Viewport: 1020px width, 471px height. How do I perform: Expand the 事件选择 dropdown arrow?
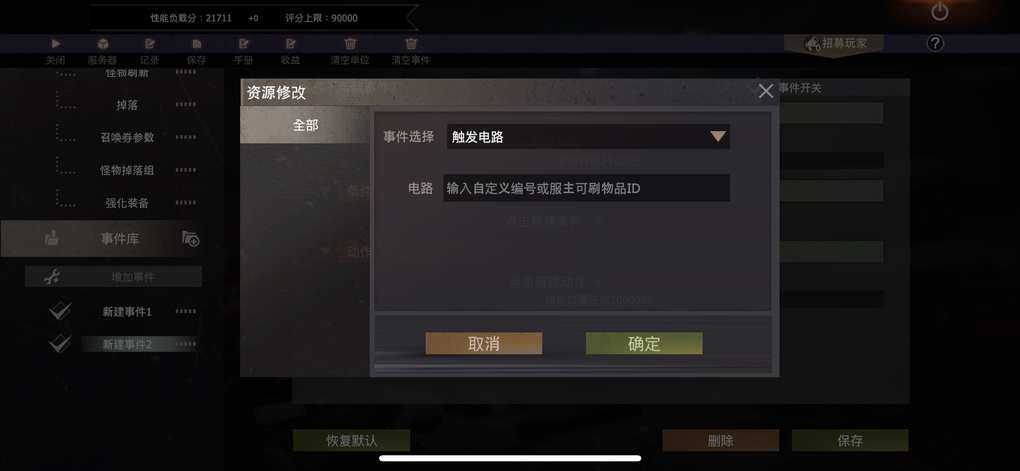[718, 137]
